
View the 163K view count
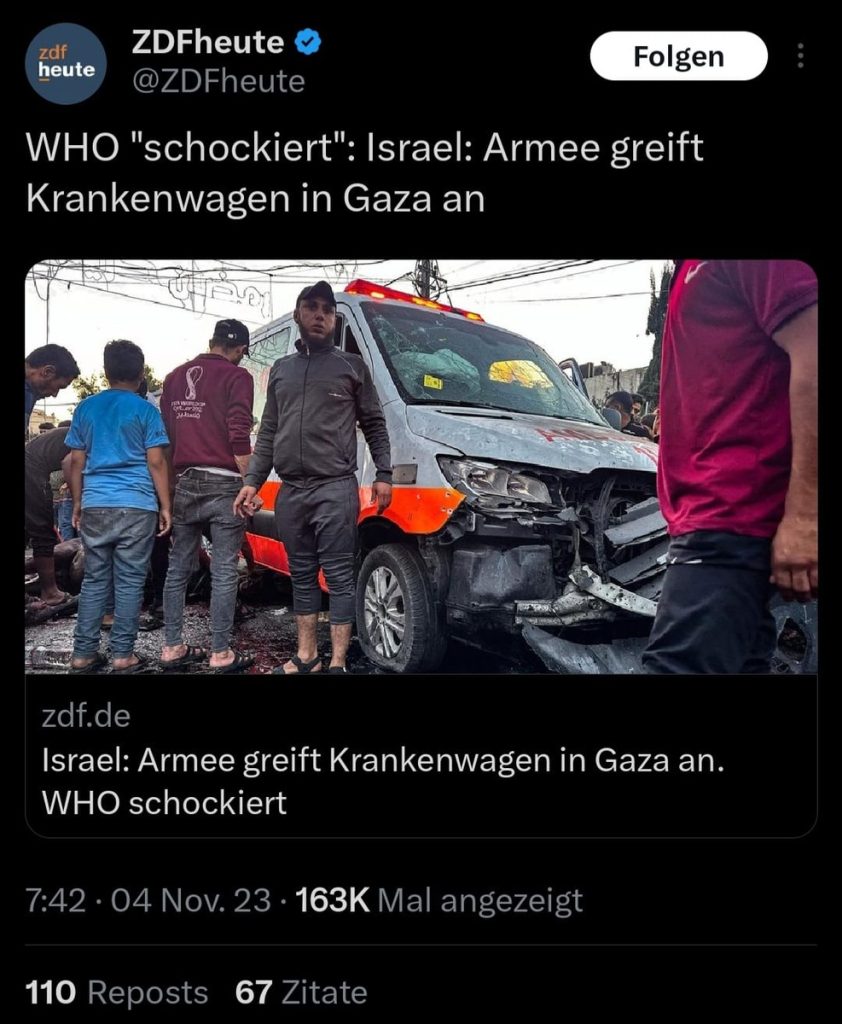point(332,901)
